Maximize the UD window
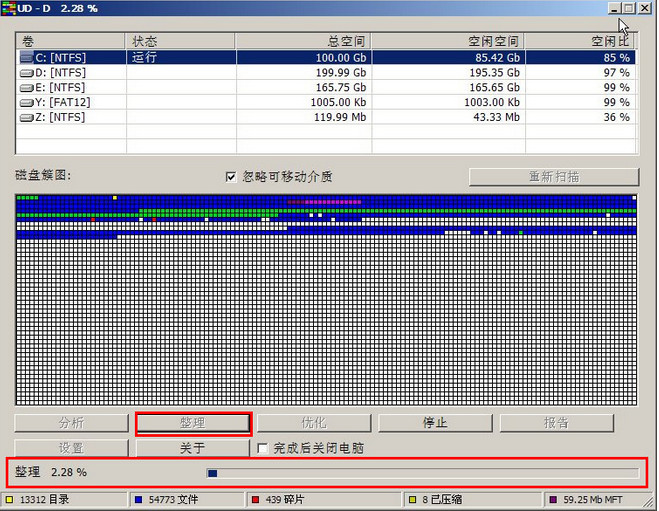The height and width of the screenshot is (511, 659). [629, 8]
